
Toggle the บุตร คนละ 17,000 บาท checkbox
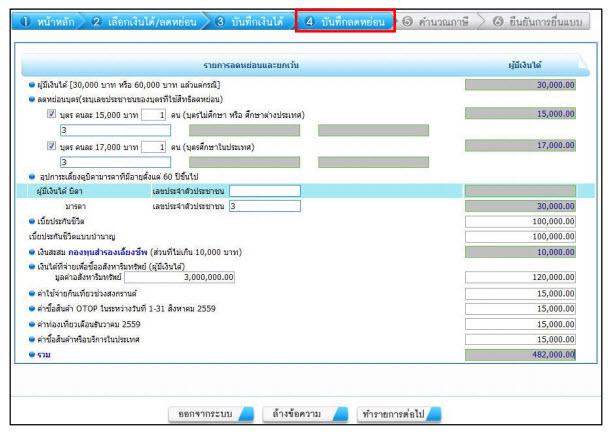[52, 144]
